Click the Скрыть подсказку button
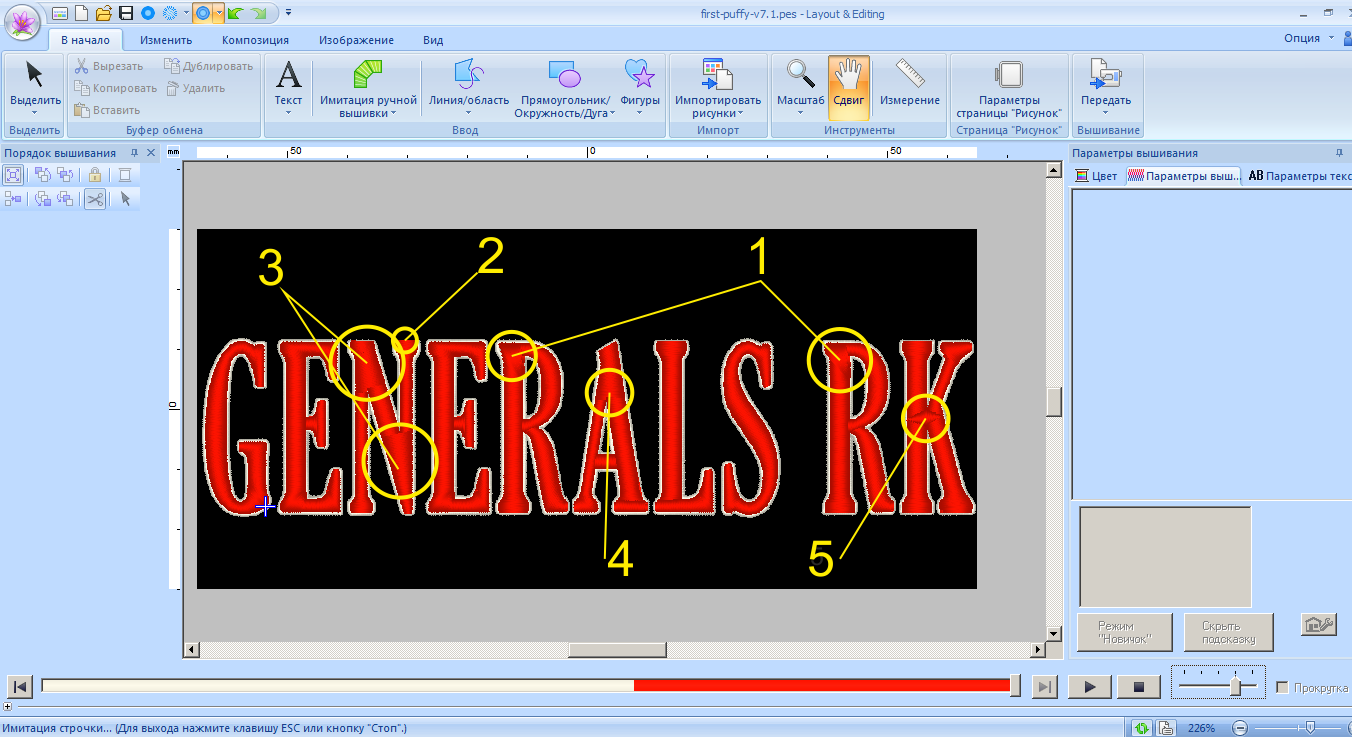 tap(1228, 633)
